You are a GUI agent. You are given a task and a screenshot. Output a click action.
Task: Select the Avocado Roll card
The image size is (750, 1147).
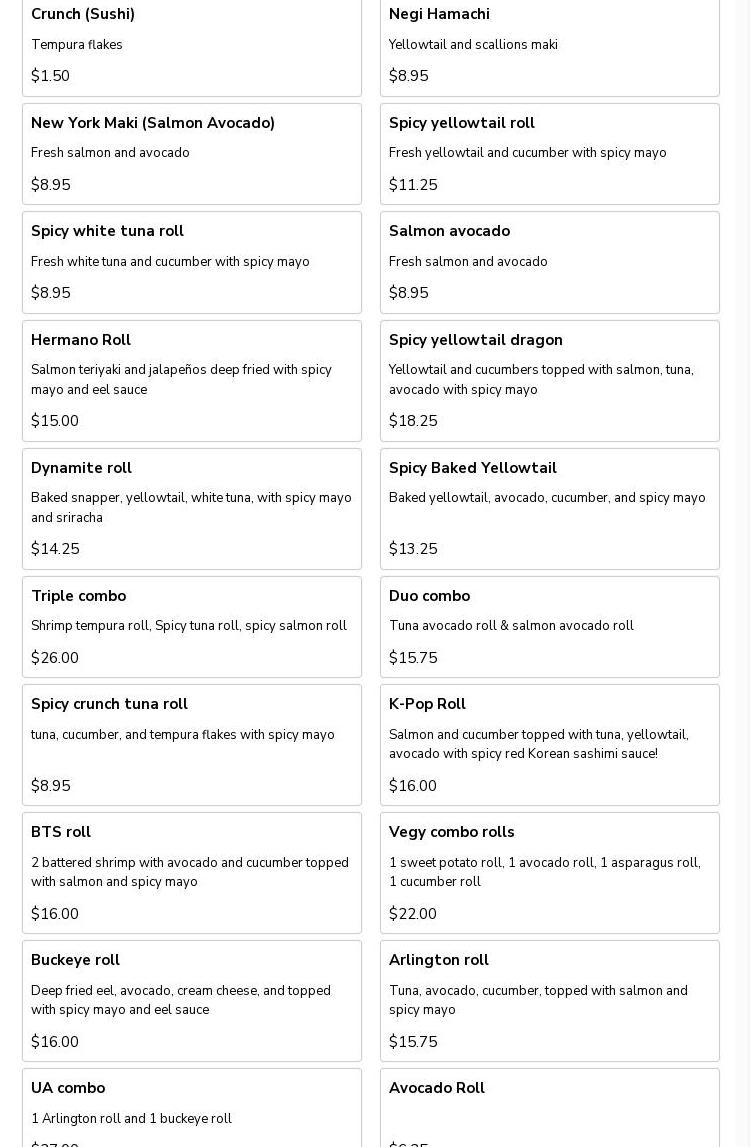[x=549, y=1108]
